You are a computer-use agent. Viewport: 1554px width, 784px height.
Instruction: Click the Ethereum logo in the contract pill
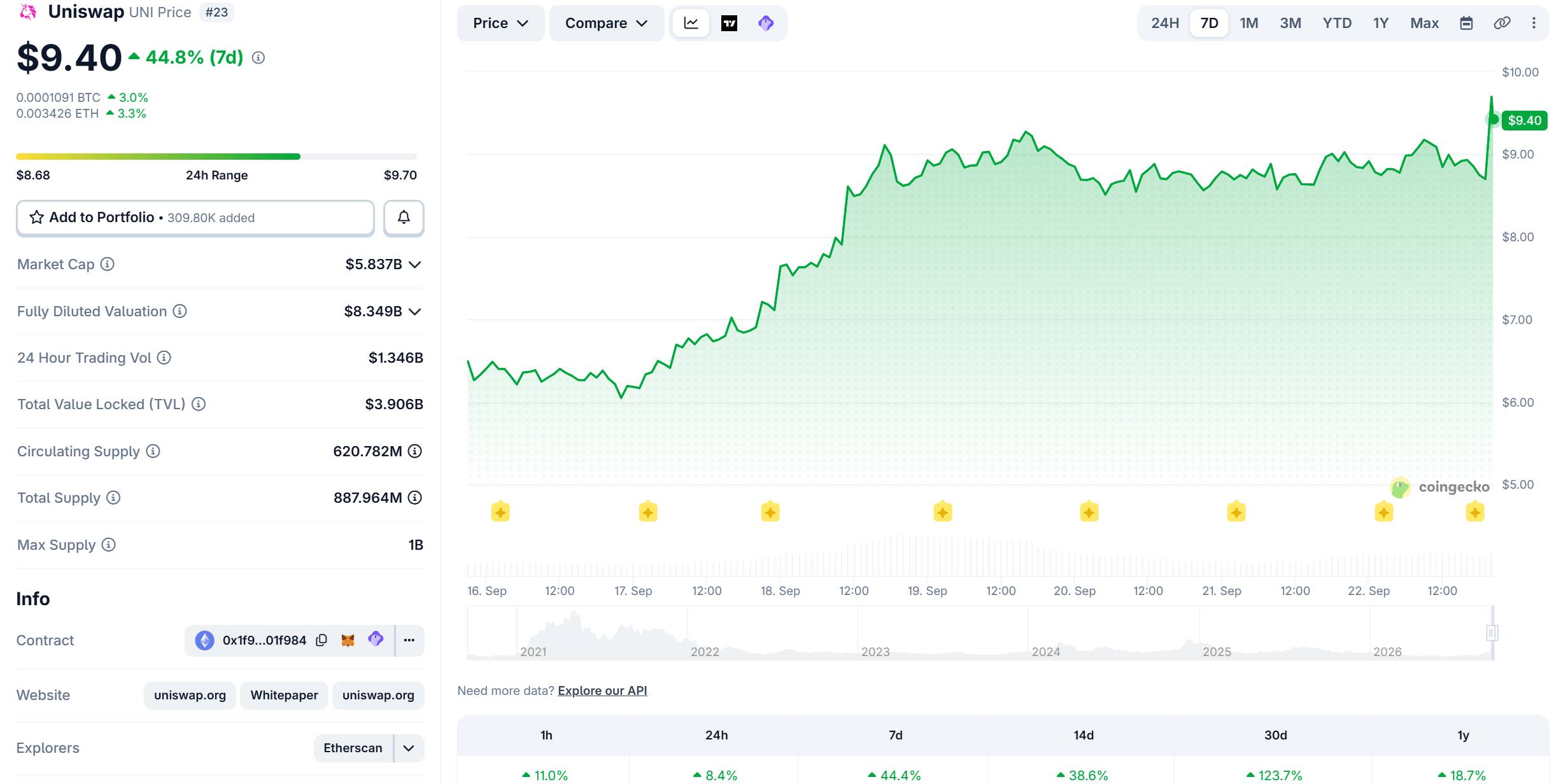(204, 640)
